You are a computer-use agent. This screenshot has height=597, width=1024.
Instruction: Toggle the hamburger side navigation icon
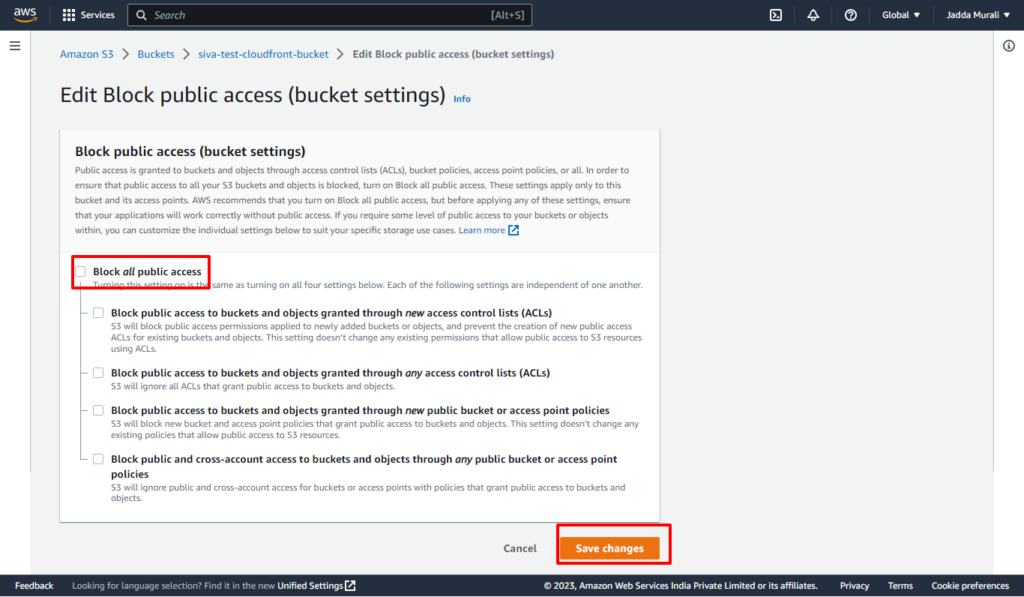point(15,46)
